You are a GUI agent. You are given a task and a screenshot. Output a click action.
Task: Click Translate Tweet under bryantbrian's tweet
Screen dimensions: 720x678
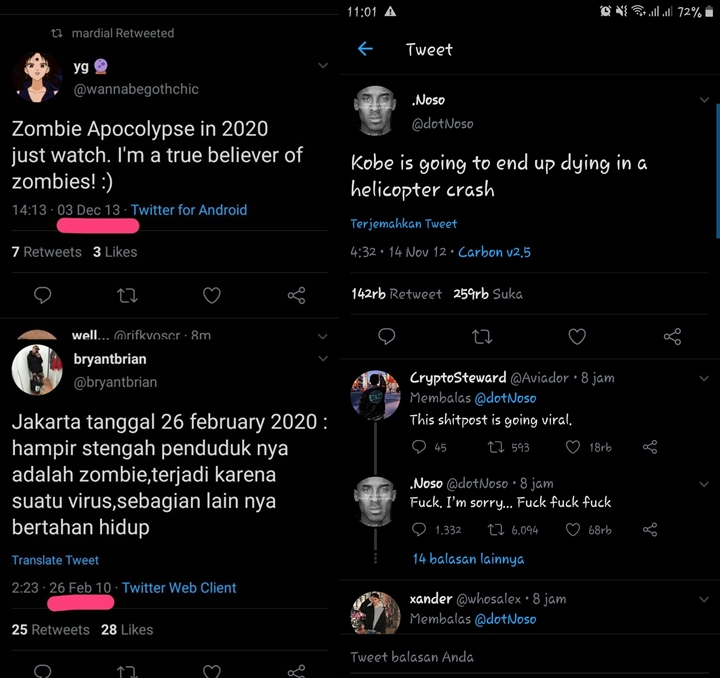(x=55, y=560)
